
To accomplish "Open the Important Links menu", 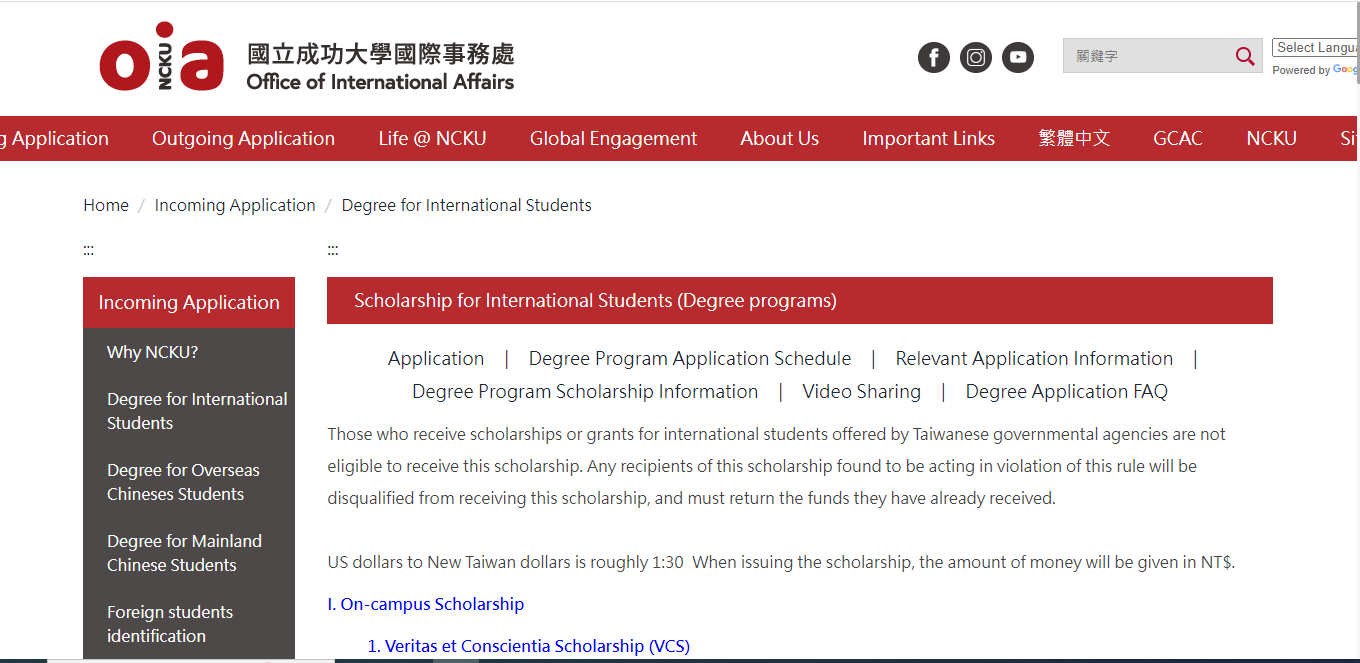I will [x=928, y=139].
